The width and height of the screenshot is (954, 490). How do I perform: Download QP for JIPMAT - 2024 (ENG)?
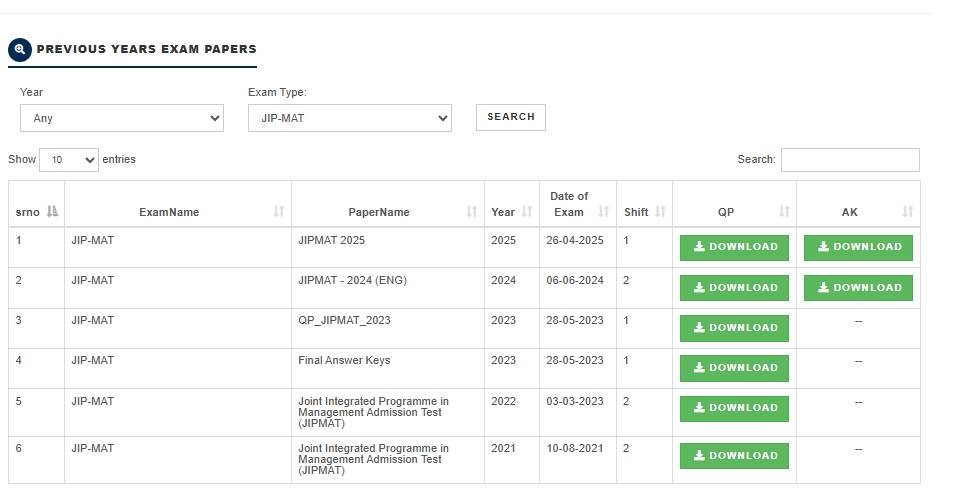(734, 288)
